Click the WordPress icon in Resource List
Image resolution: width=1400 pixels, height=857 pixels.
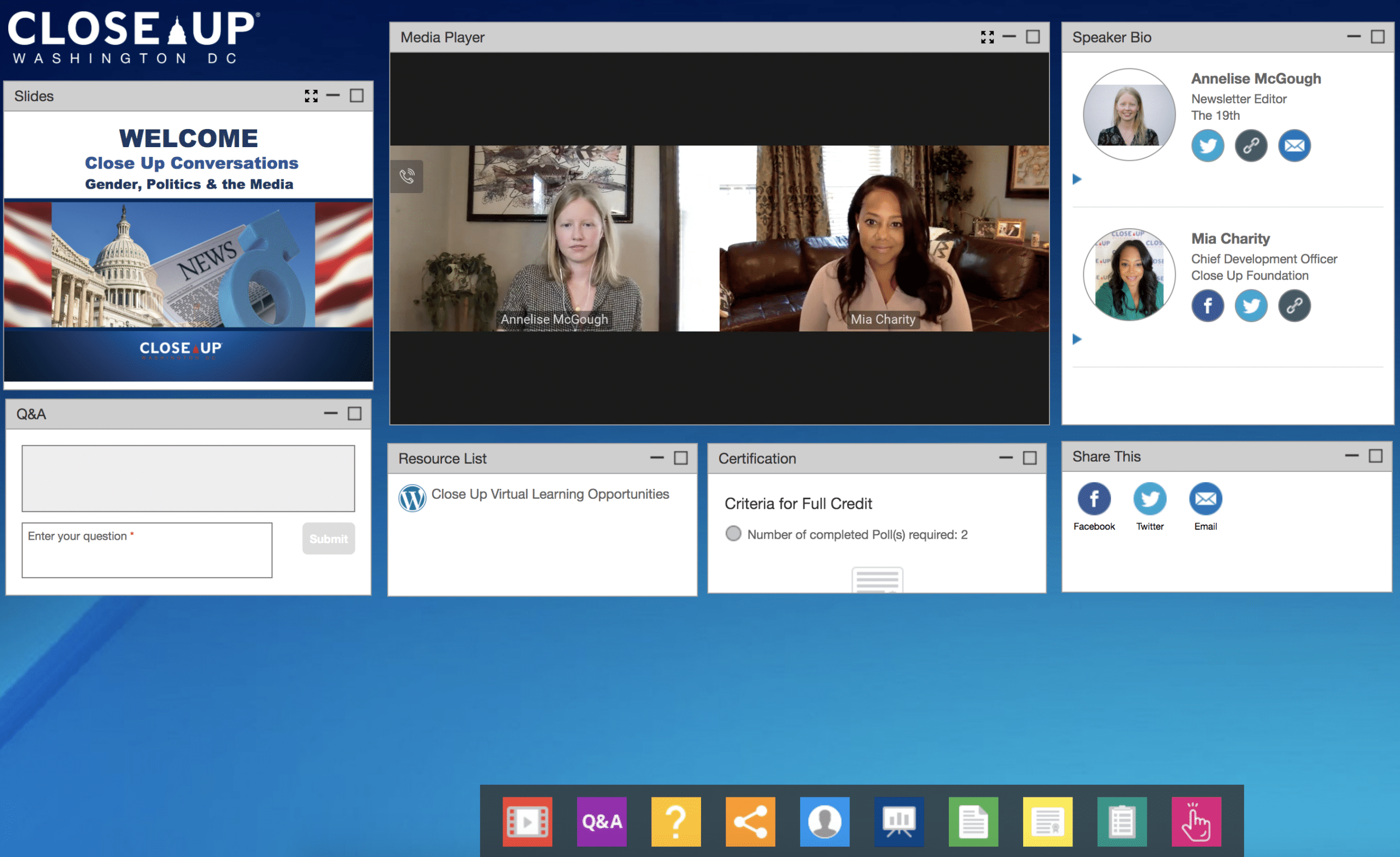[412, 498]
